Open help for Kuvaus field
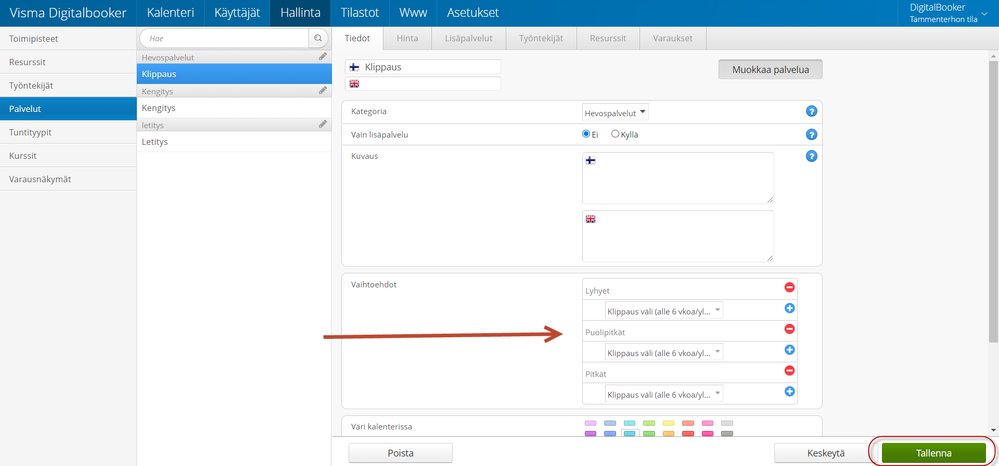 811,156
